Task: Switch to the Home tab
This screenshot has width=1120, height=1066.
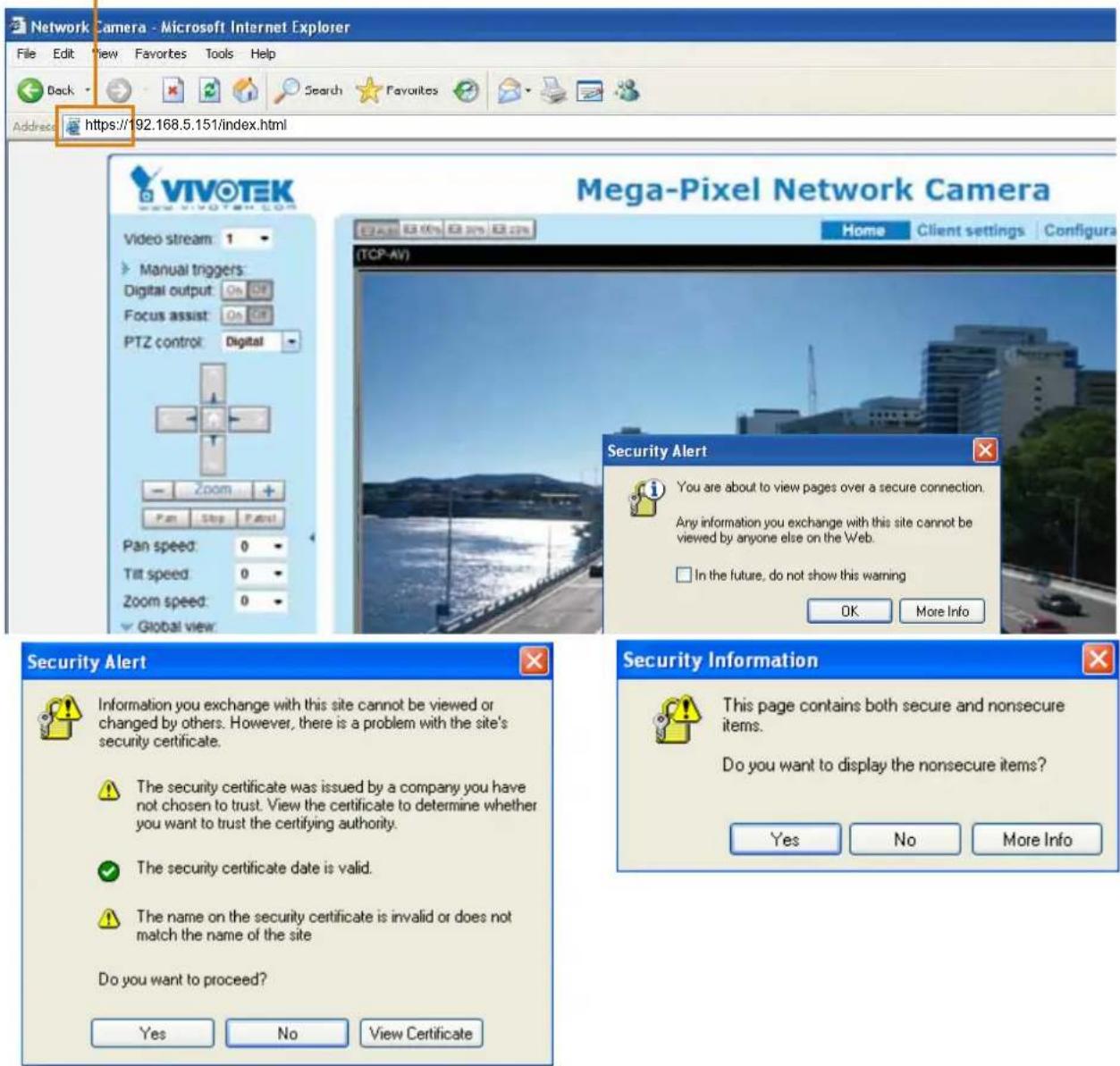Action: coord(864,231)
